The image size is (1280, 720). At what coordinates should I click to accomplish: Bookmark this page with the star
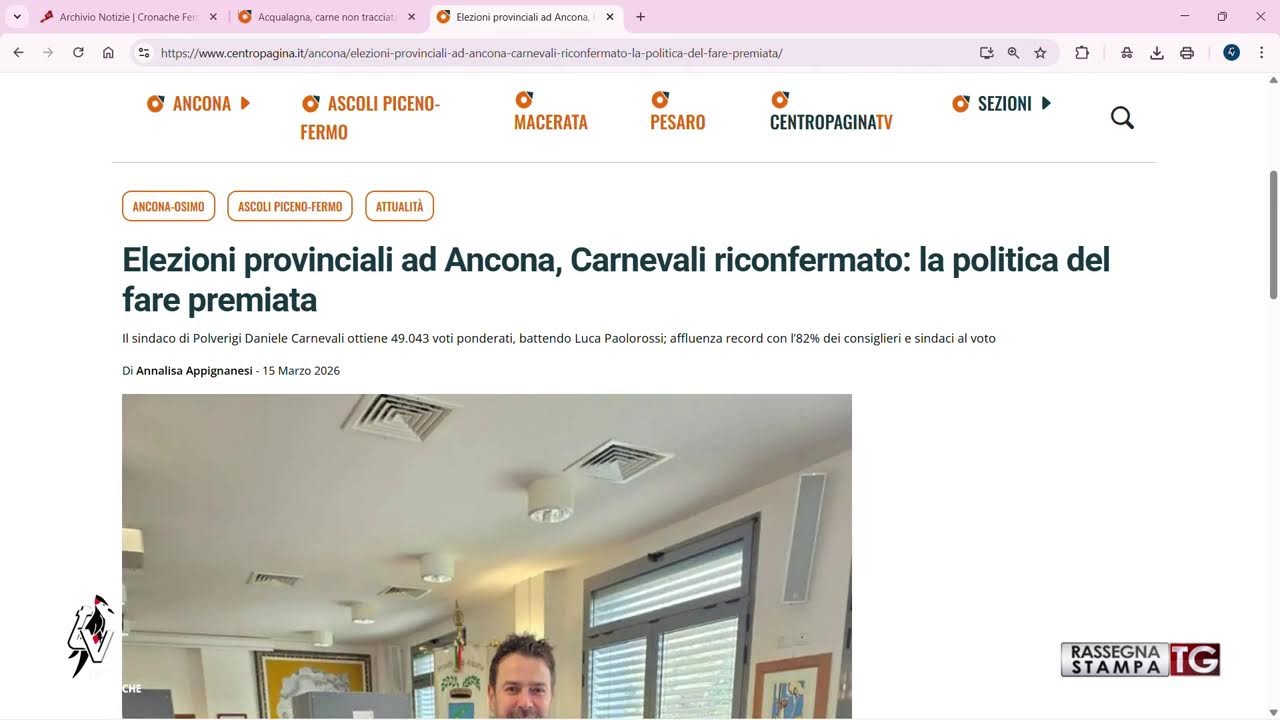coord(1040,53)
